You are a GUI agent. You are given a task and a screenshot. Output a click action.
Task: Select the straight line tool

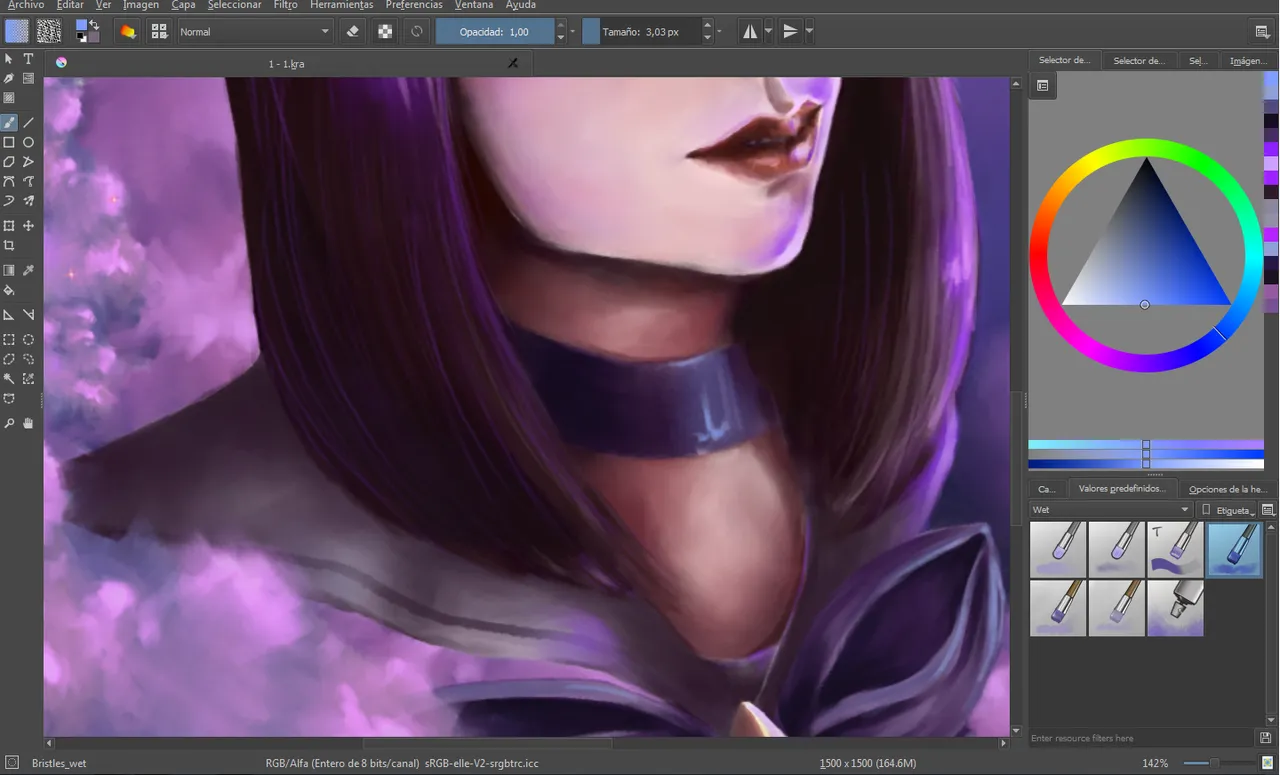(28, 123)
